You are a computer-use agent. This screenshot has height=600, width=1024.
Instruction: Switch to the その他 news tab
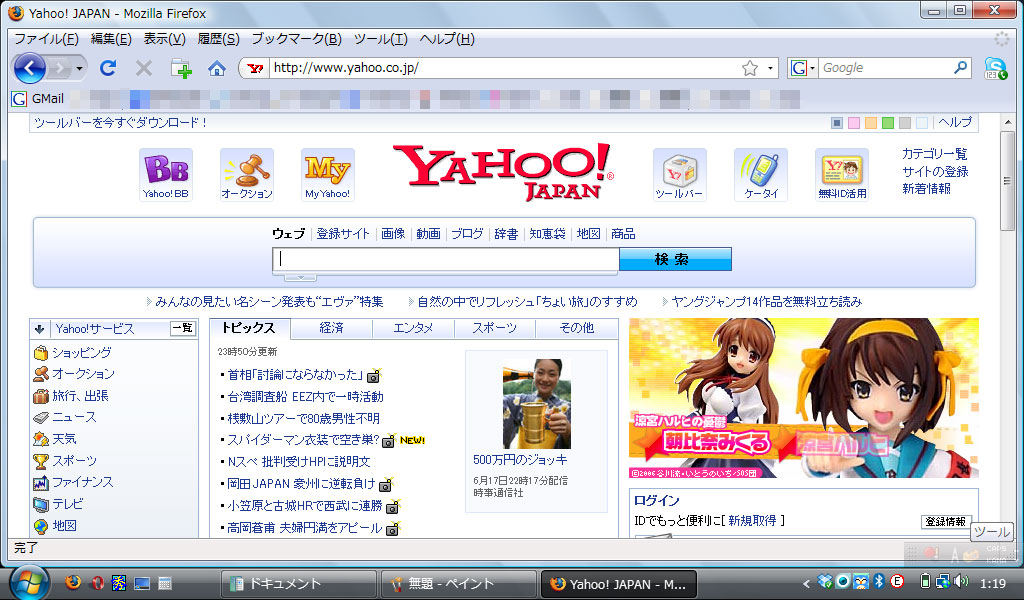(x=577, y=328)
